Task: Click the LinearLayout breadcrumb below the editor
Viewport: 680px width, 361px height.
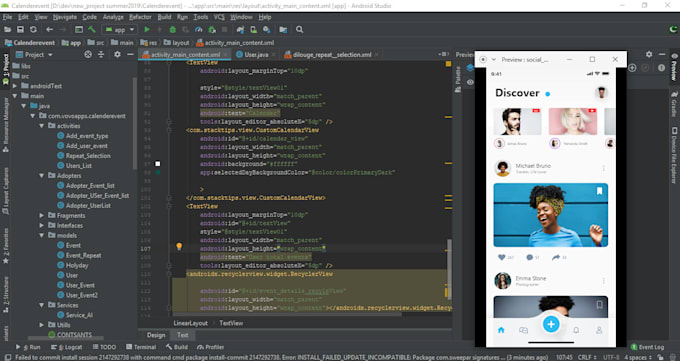Action: (x=190, y=323)
